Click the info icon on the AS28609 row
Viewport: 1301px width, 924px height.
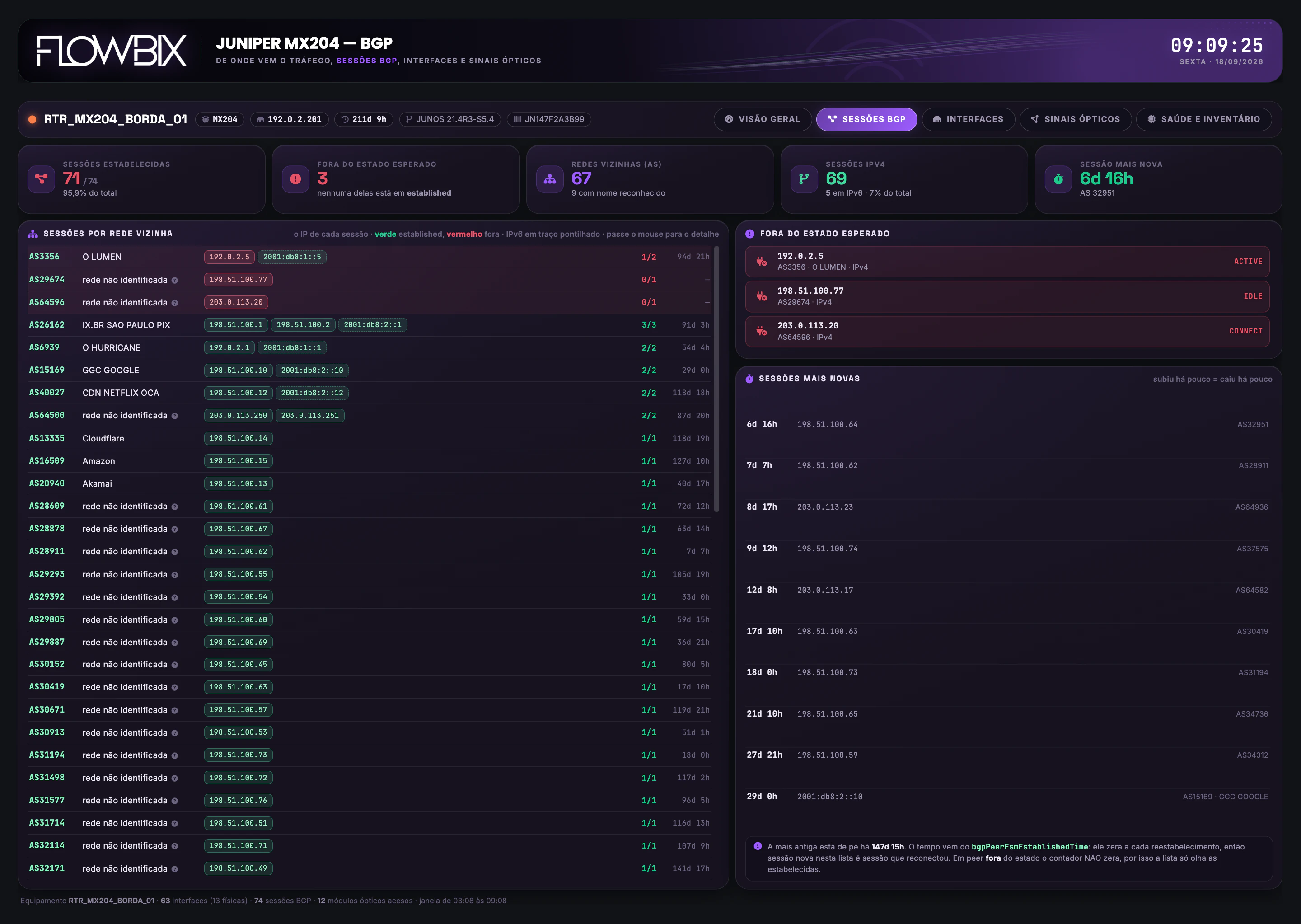pyautogui.click(x=175, y=507)
